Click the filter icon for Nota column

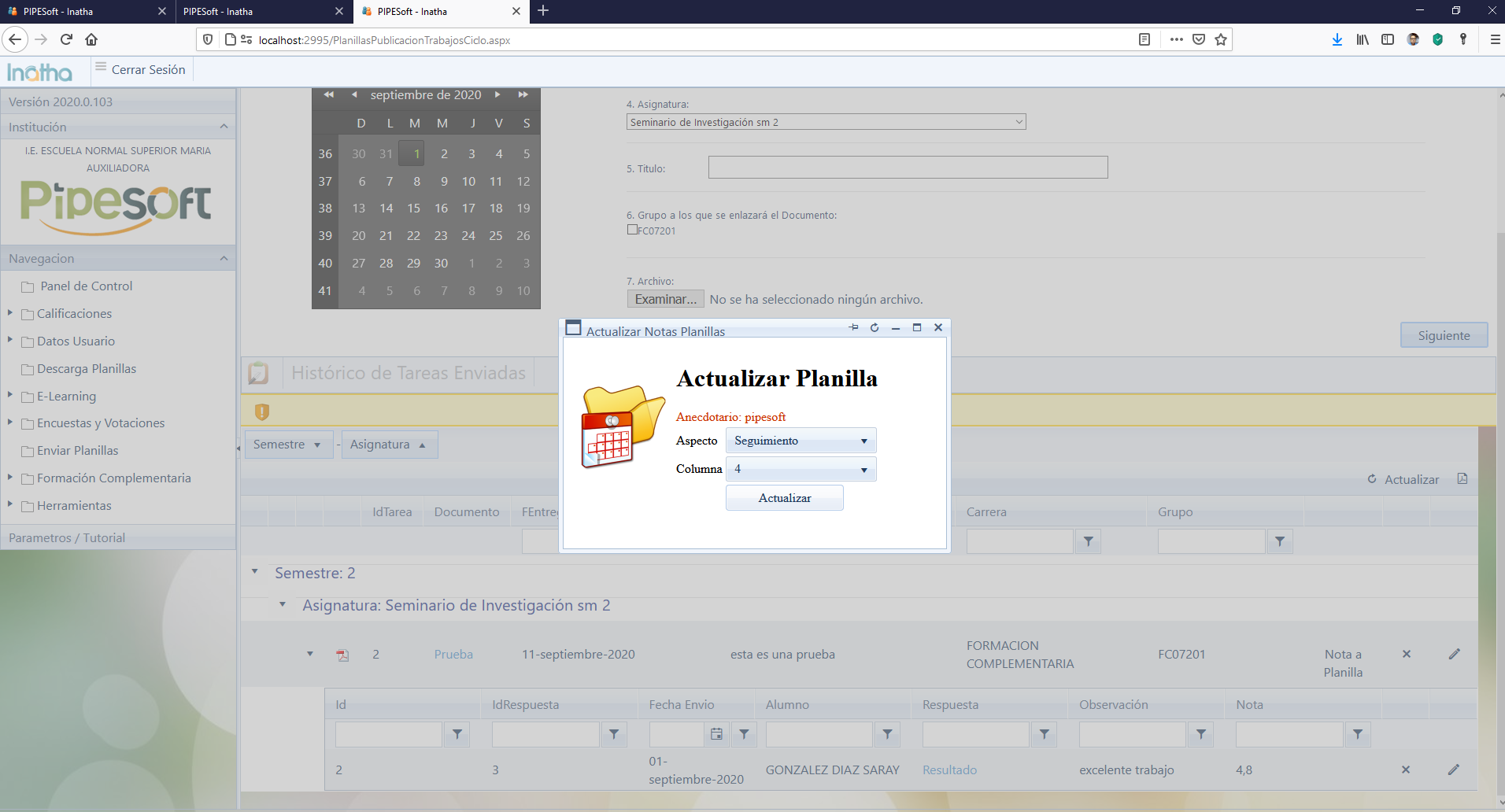pos(1357,734)
